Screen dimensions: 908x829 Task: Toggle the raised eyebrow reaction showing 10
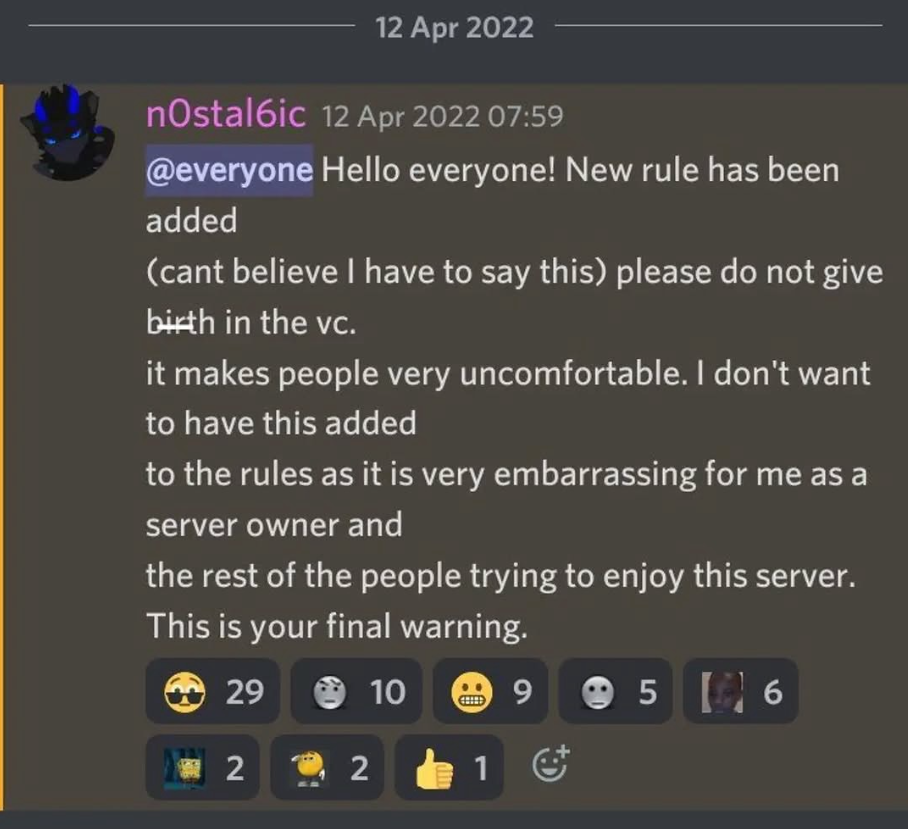click(356, 691)
